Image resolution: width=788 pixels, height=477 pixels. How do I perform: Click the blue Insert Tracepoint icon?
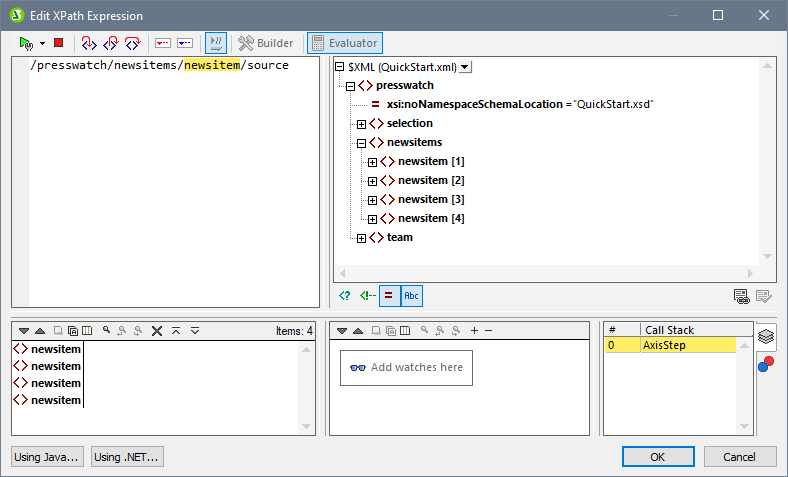point(185,43)
